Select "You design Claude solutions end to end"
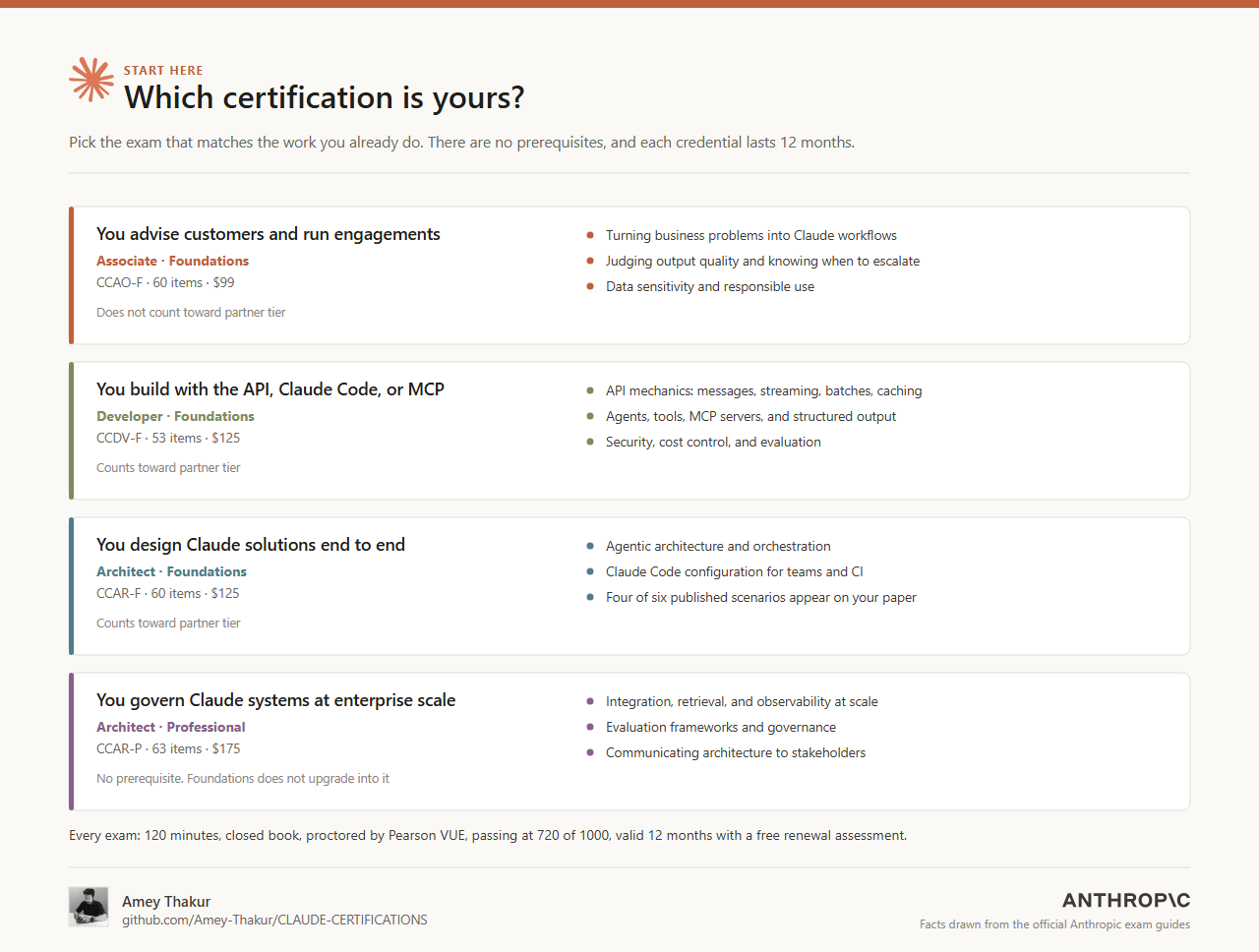This screenshot has height=952, width=1259. click(251, 545)
